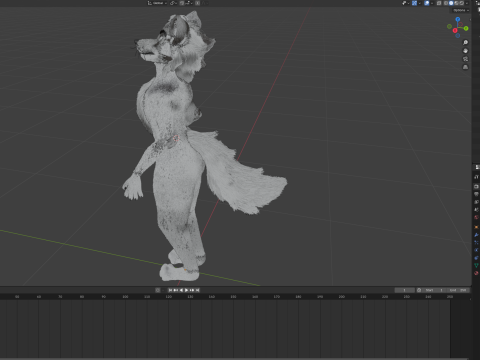
Task: Jump to the timeline end frame
Action: click(197, 290)
